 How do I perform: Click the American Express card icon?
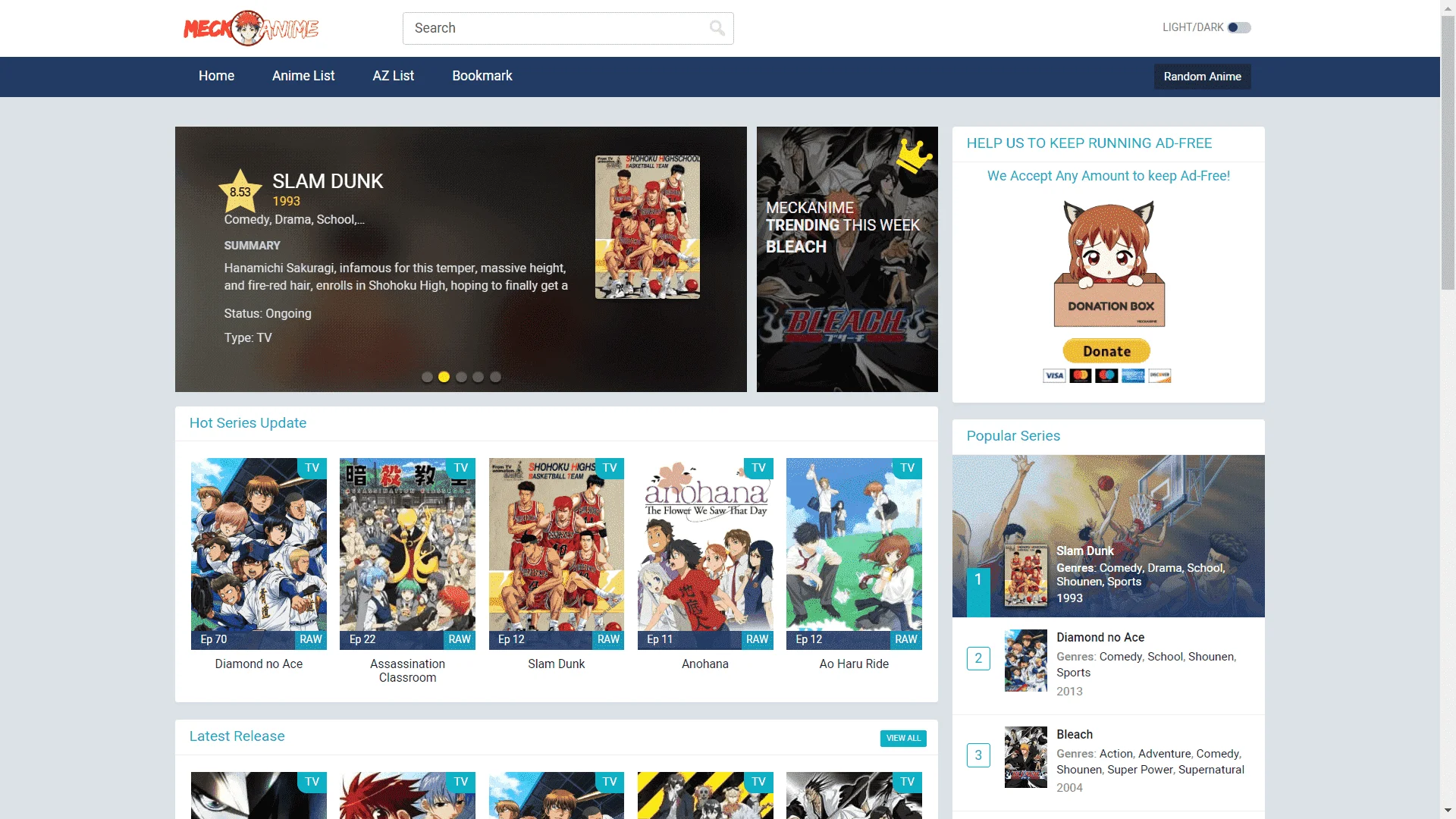[1133, 375]
